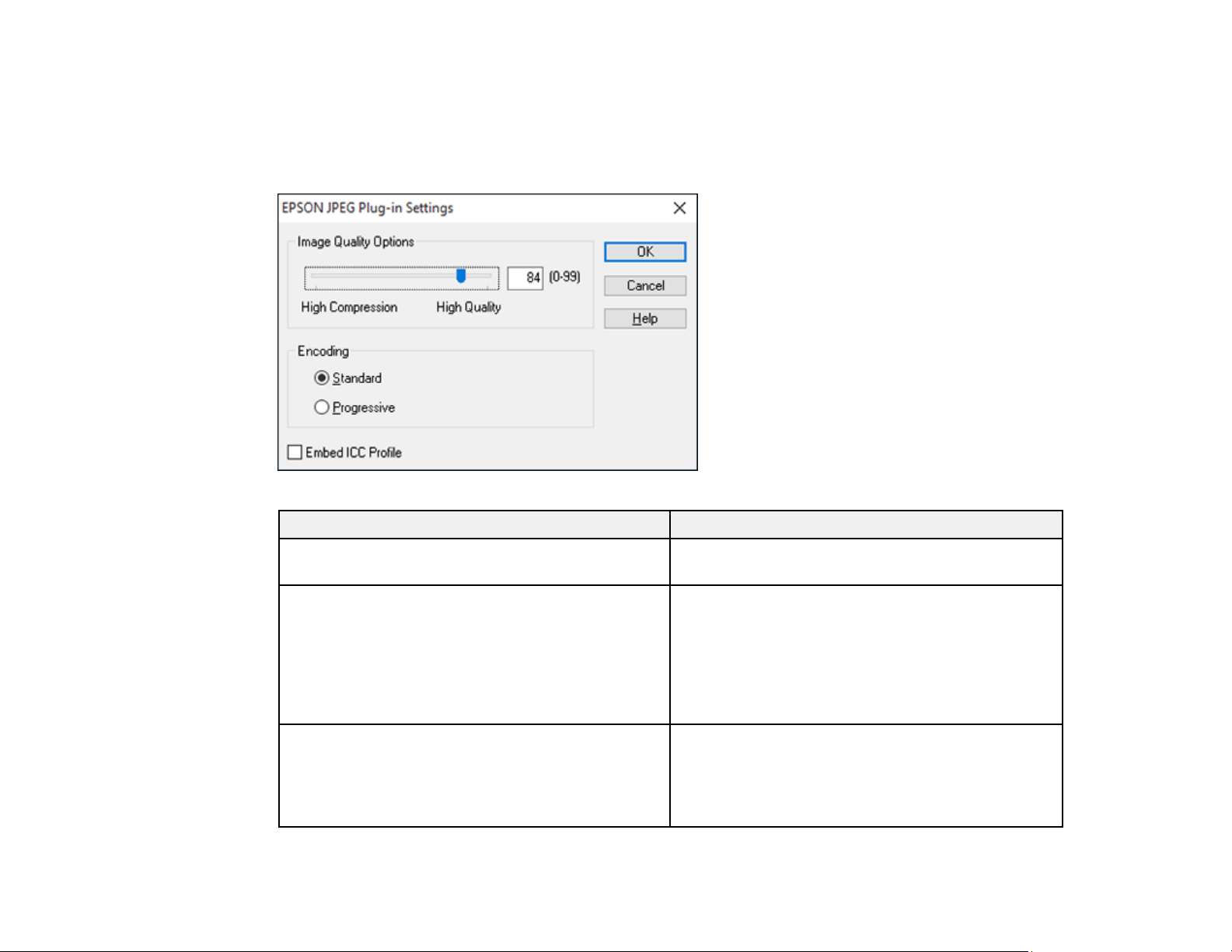Click the (0-99) range text
The width and height of the screenshot is (1232, 952).
click(x=565, y=277)
